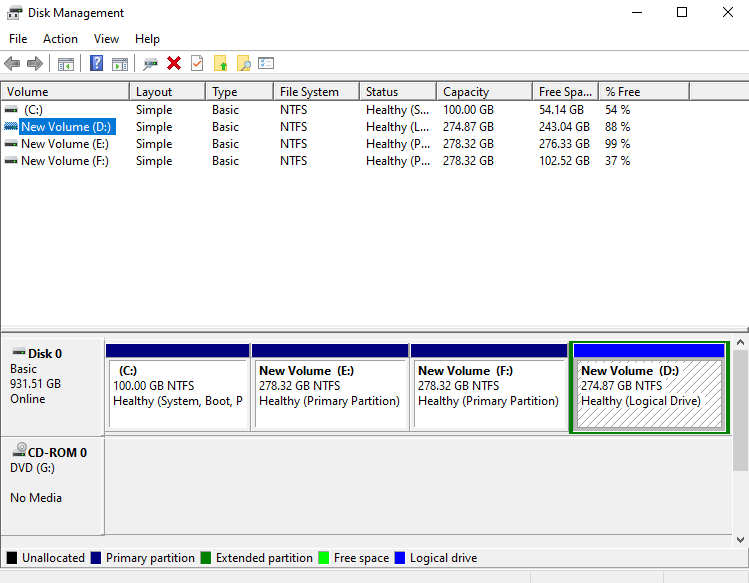Maximize the Disk Management window
Viewport: 749px width, 583px height.
682,12
